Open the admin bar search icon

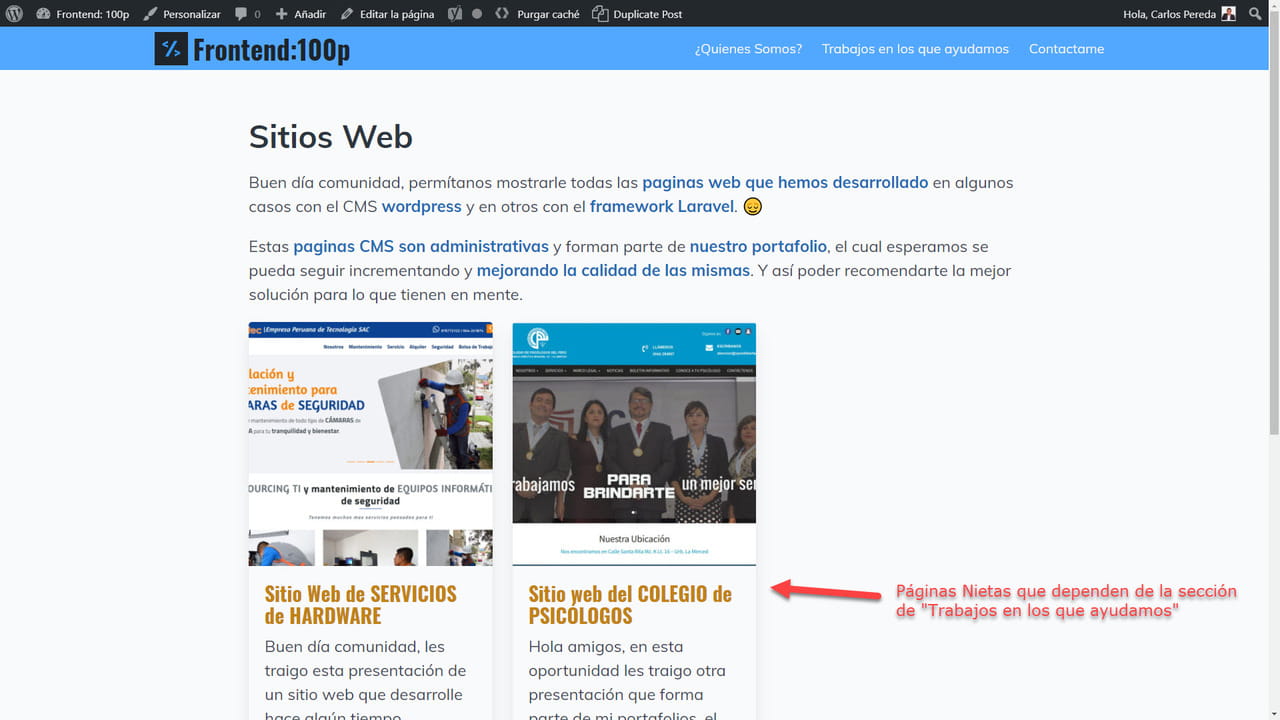coord(1256,14)
